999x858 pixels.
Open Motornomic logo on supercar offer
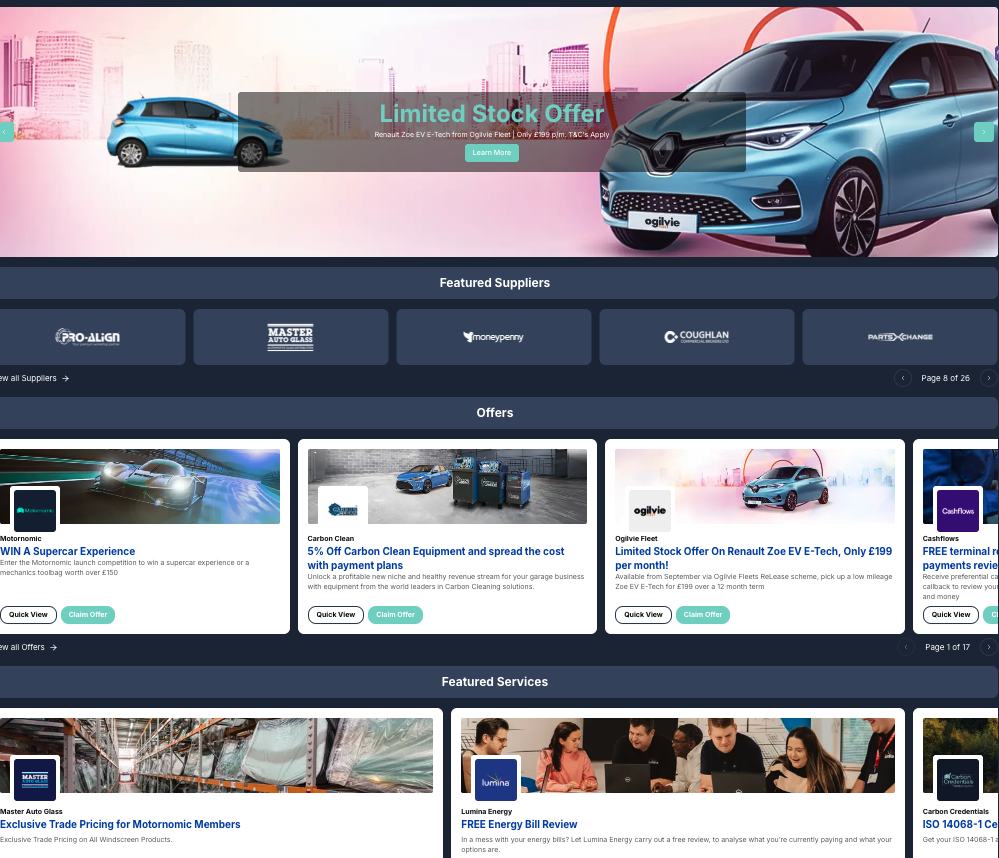tap(35, 510)
